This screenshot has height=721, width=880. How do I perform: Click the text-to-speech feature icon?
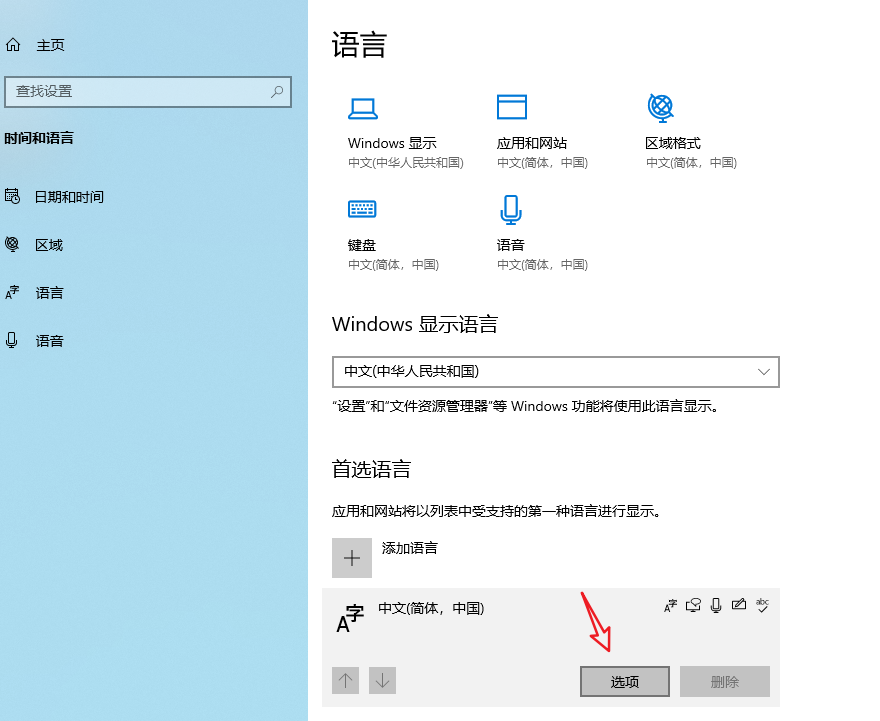pyautogui.click(x=693, y=605)
